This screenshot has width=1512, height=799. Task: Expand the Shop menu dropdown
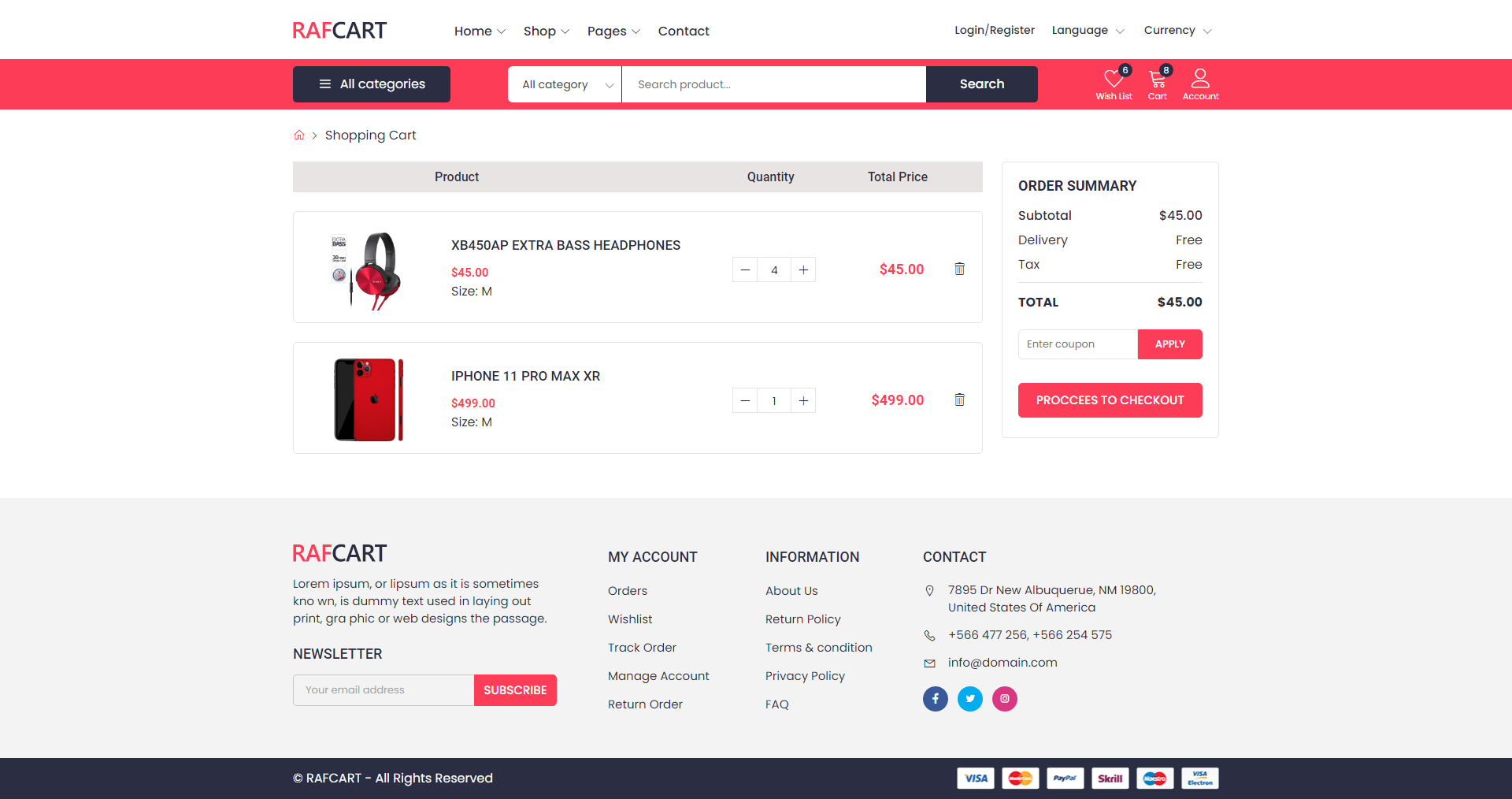coord(547,31)
